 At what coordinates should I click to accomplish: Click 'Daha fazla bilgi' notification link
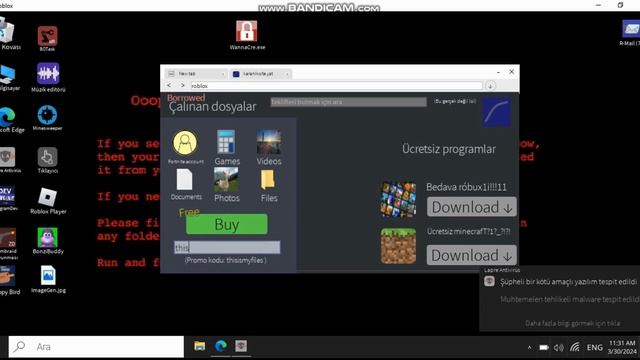(x=573, y=323)
